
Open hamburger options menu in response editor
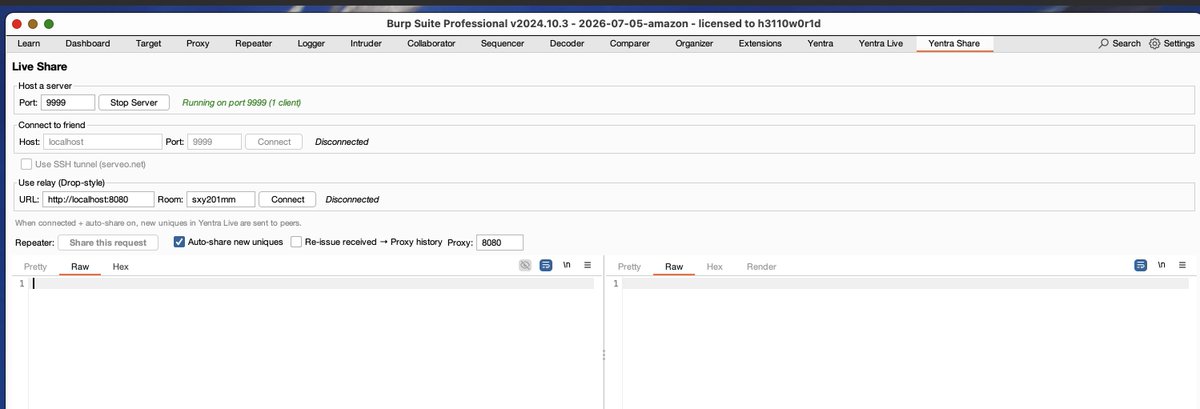[1182, 265]
